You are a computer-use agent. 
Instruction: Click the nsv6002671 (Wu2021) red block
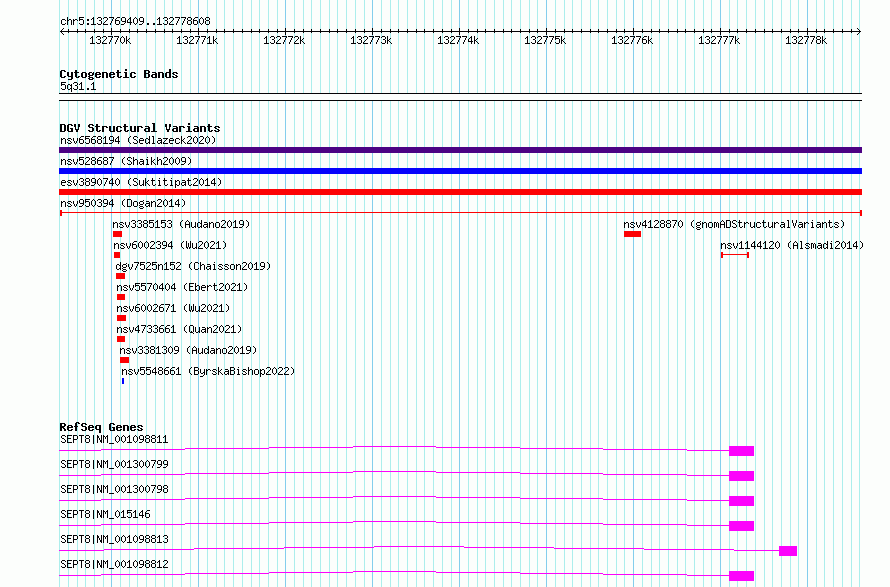tap(121, 318)
